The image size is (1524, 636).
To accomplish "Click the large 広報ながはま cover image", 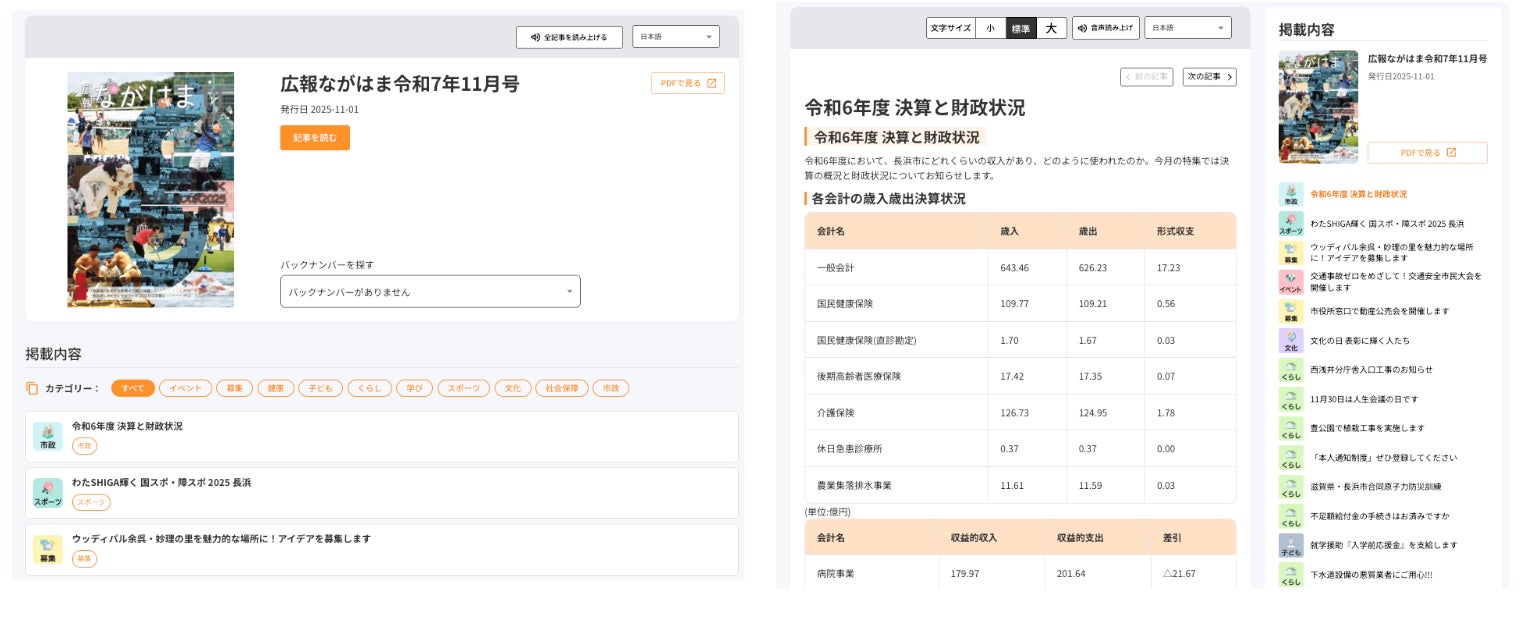I will click(151, 190).
